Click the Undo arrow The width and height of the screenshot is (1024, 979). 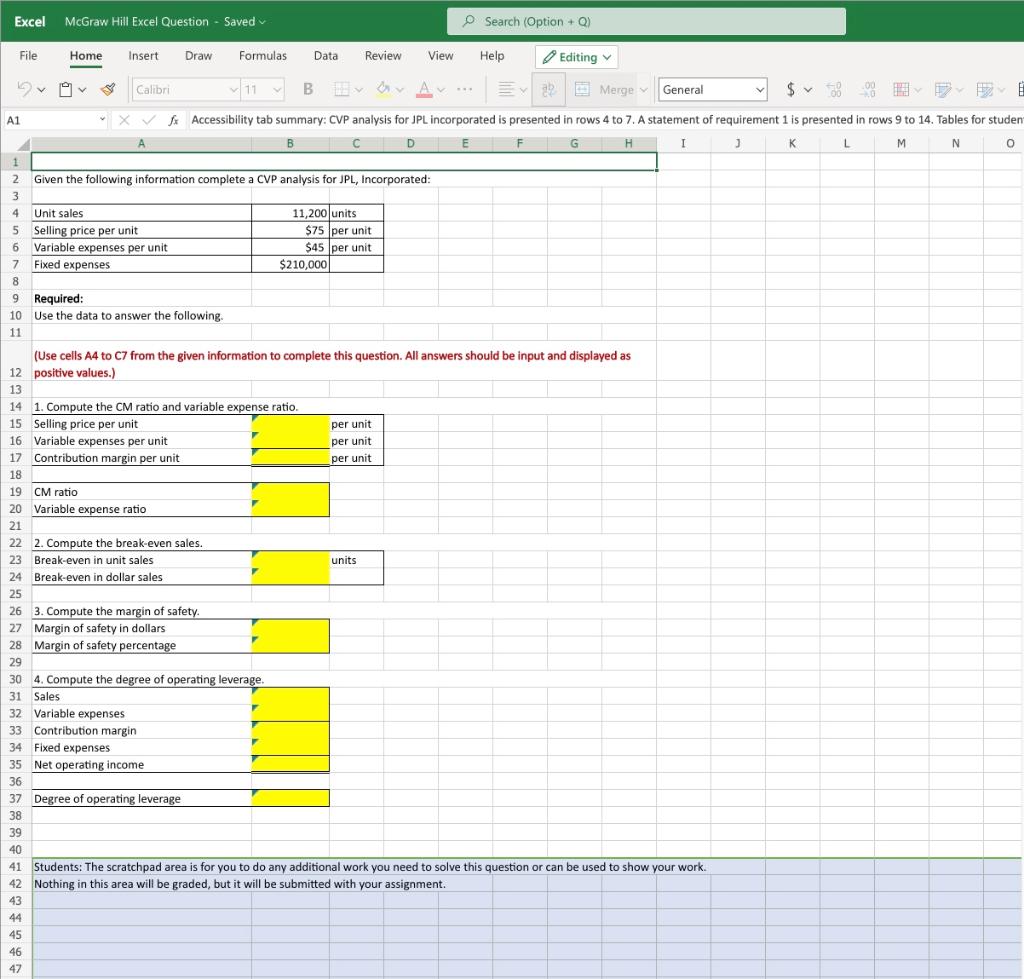point(24,89)
